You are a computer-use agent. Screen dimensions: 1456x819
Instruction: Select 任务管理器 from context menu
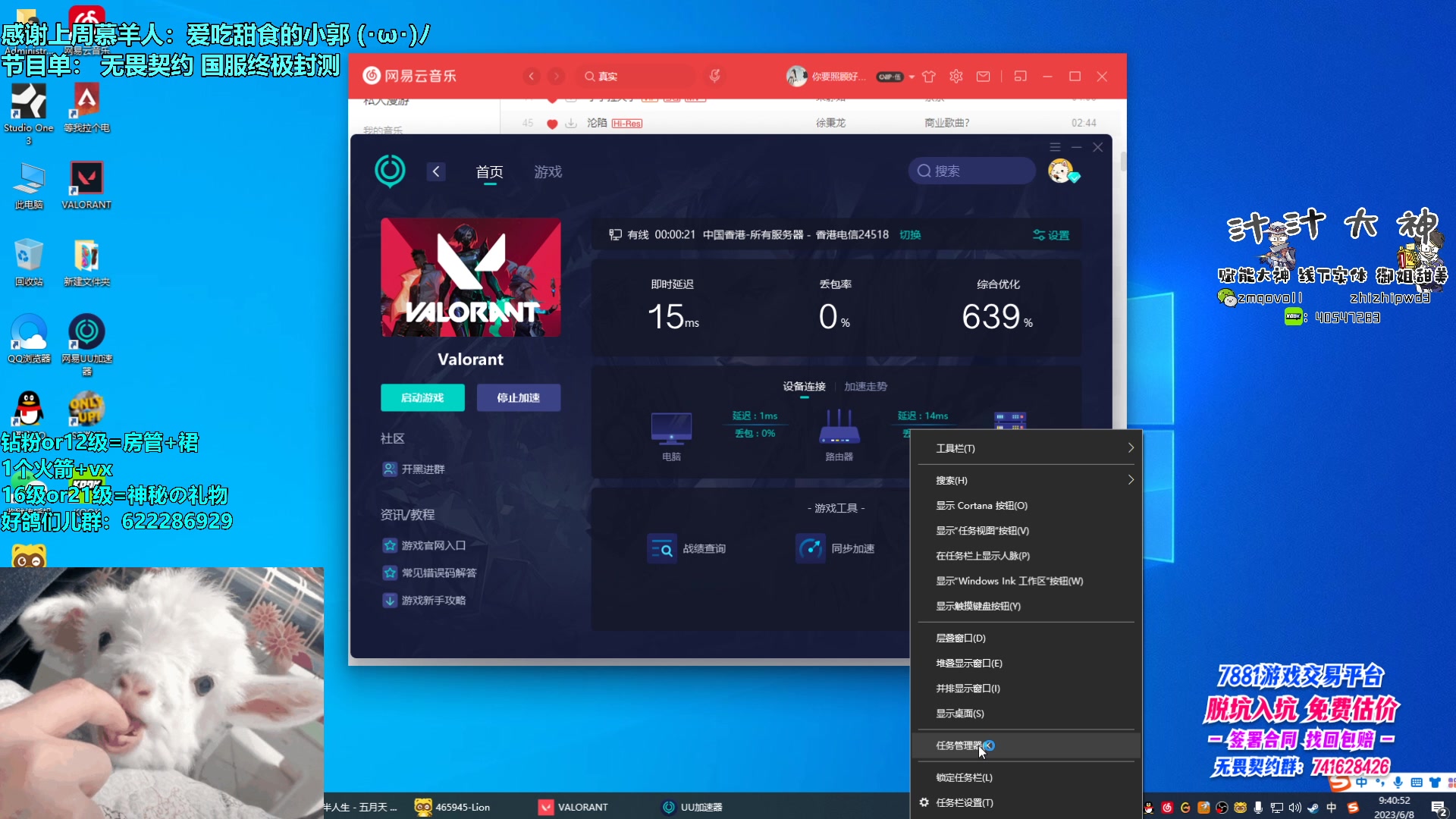pos(1026,745)
